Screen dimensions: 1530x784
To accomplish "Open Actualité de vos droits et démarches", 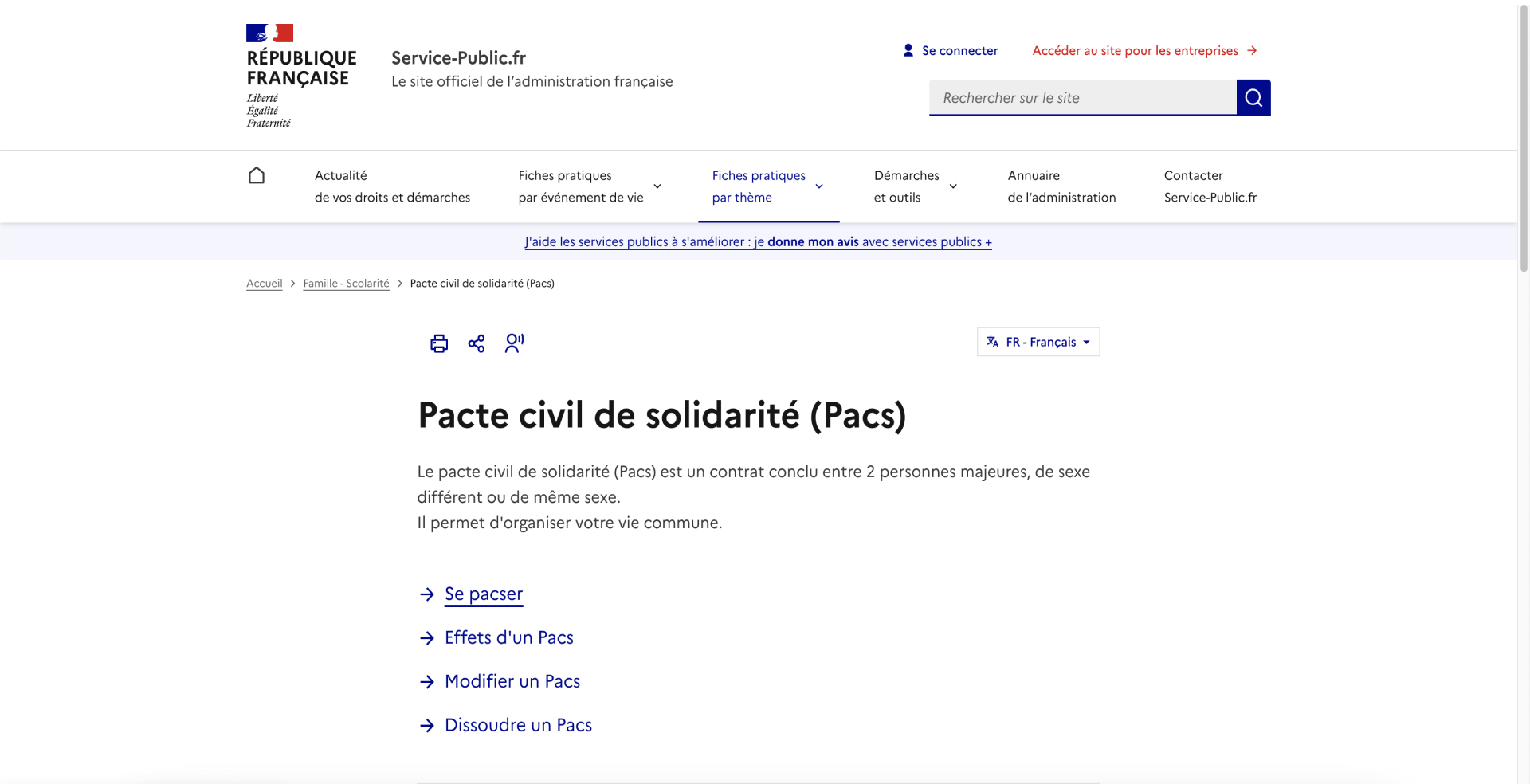I will point(392,186).
